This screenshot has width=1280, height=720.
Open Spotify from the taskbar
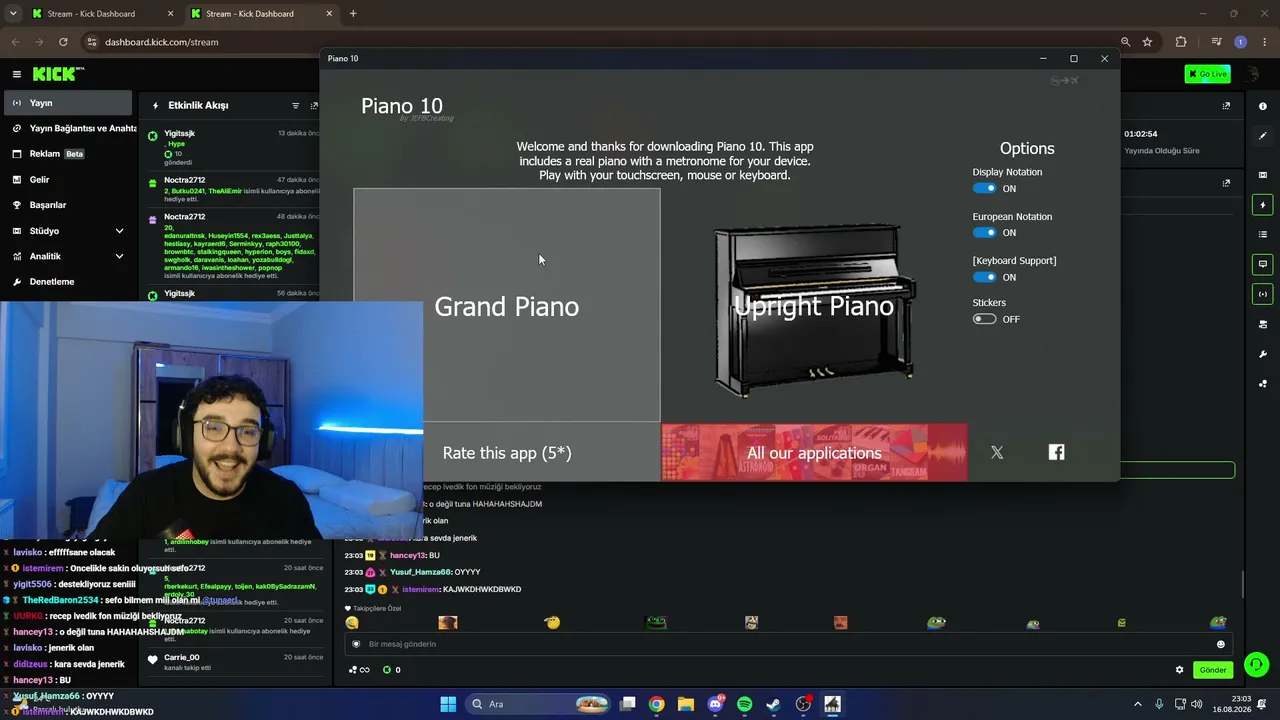[x=744, y=704]
